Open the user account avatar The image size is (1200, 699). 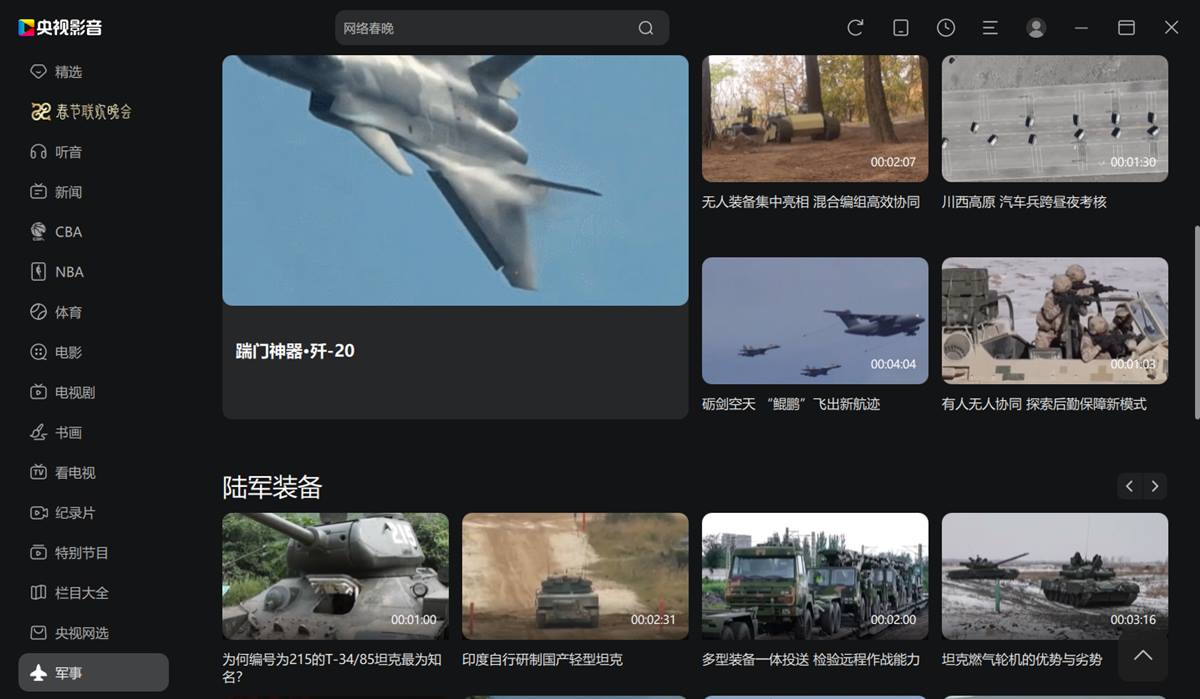point(1036,27)
